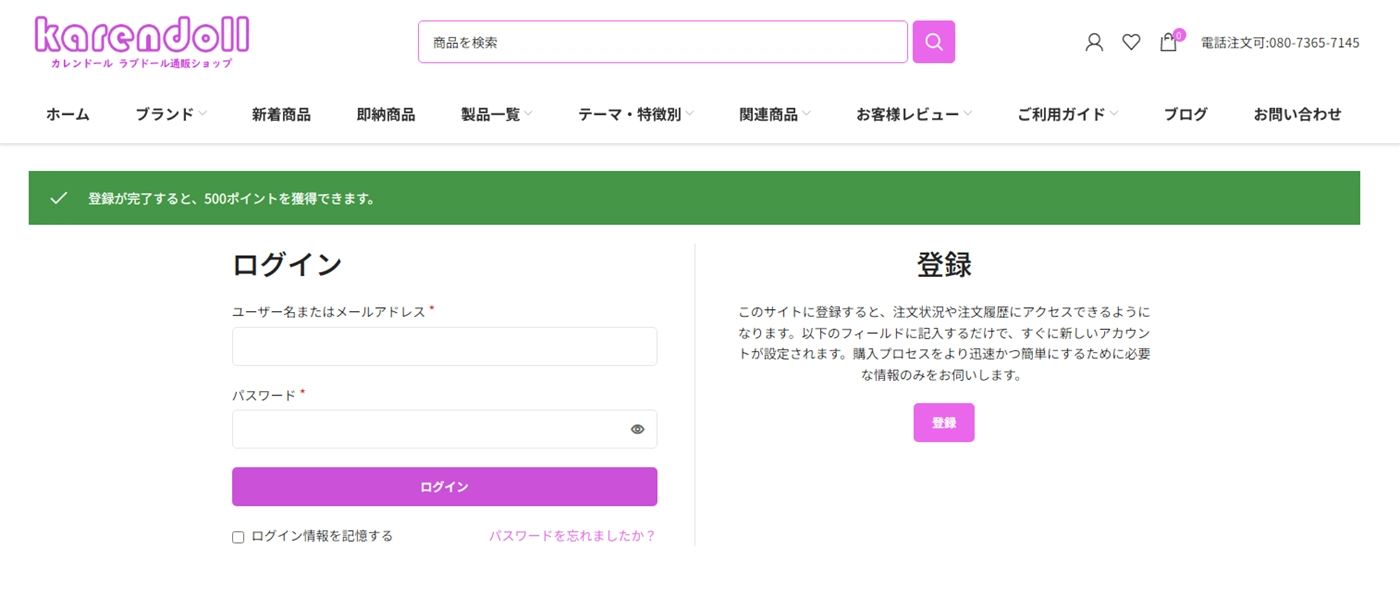This screenshot has width=1400, height=600.
Task: Click the magnifier search button
Action: click(934, 42)
